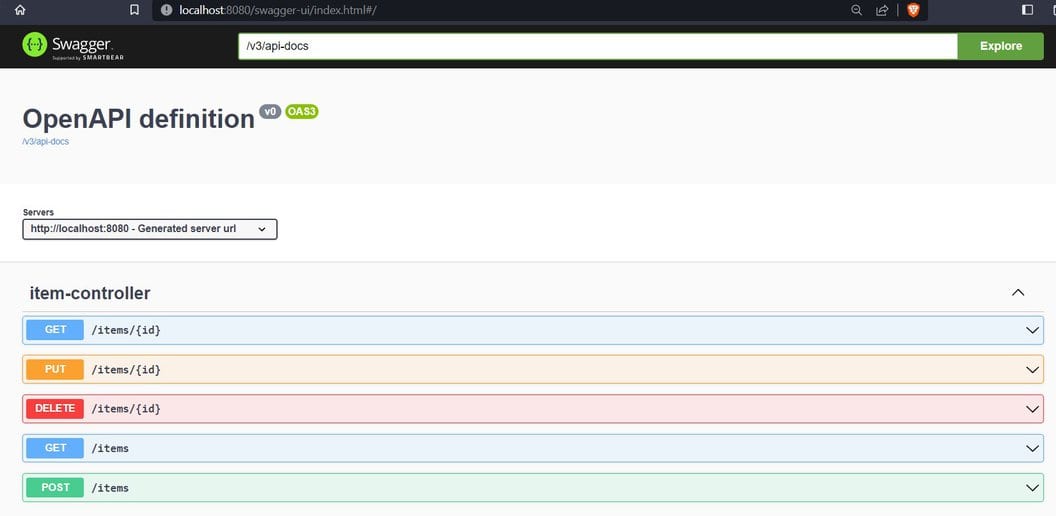
Task: Click the zoom magnifier icon in address bar
Action: click(x=857, y=10)
